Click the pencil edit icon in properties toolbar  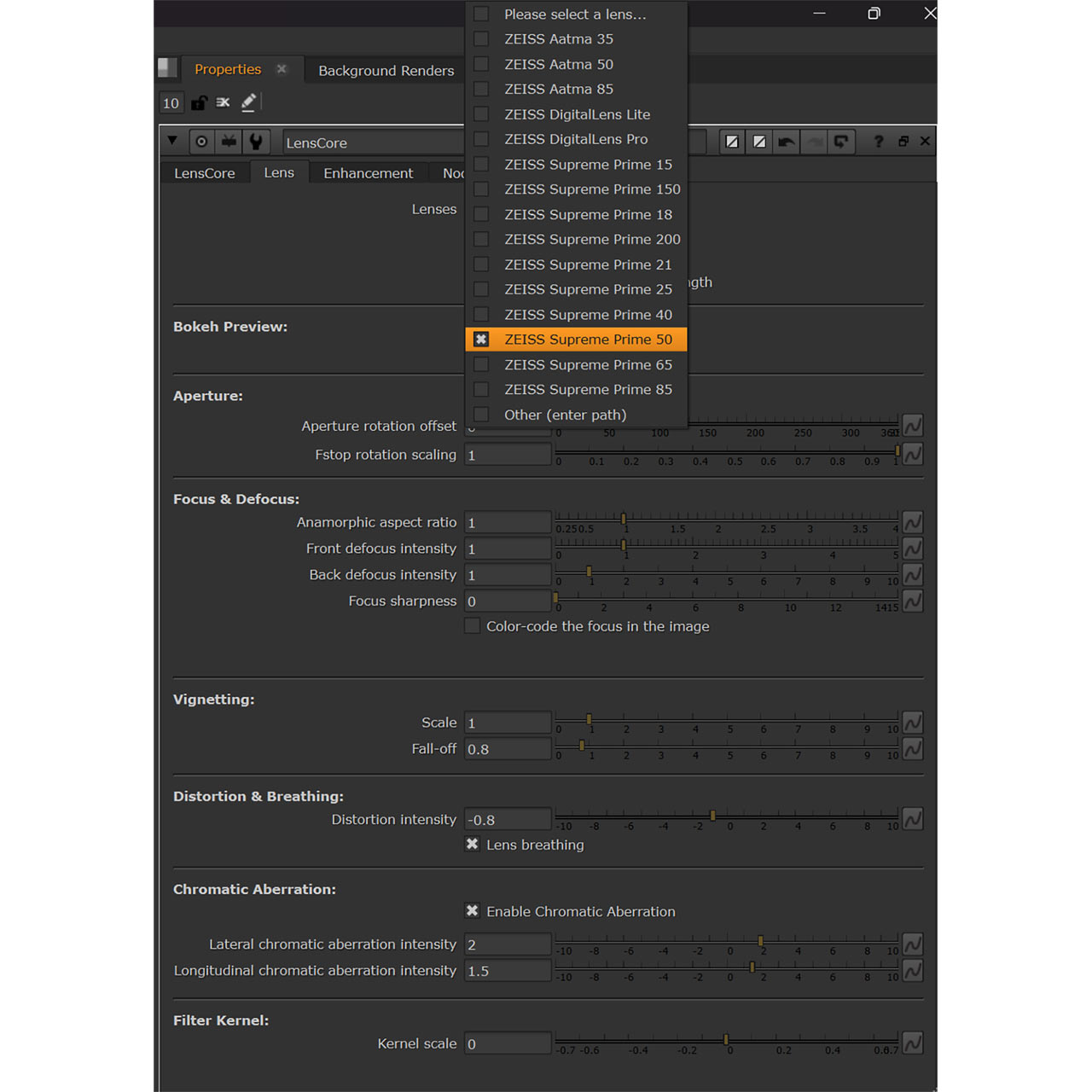coord(248,103)
